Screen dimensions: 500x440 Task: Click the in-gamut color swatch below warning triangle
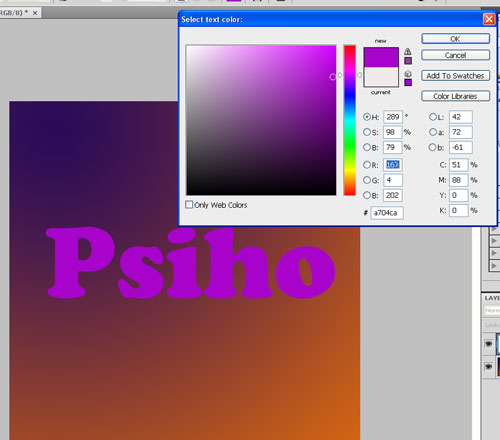point(408,61)
